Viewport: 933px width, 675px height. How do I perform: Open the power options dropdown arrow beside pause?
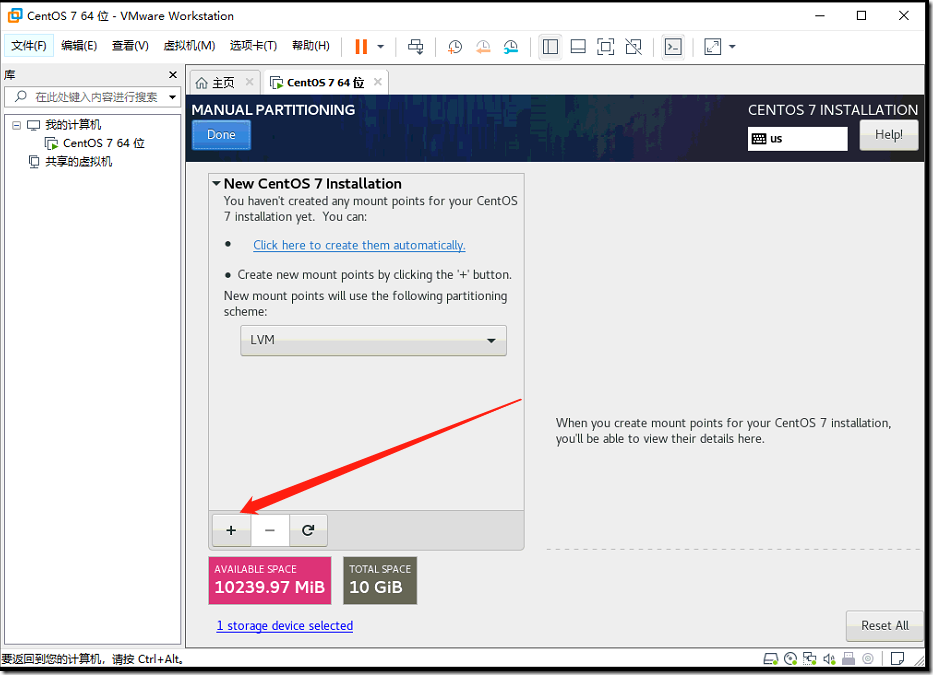tap(381, 46)
